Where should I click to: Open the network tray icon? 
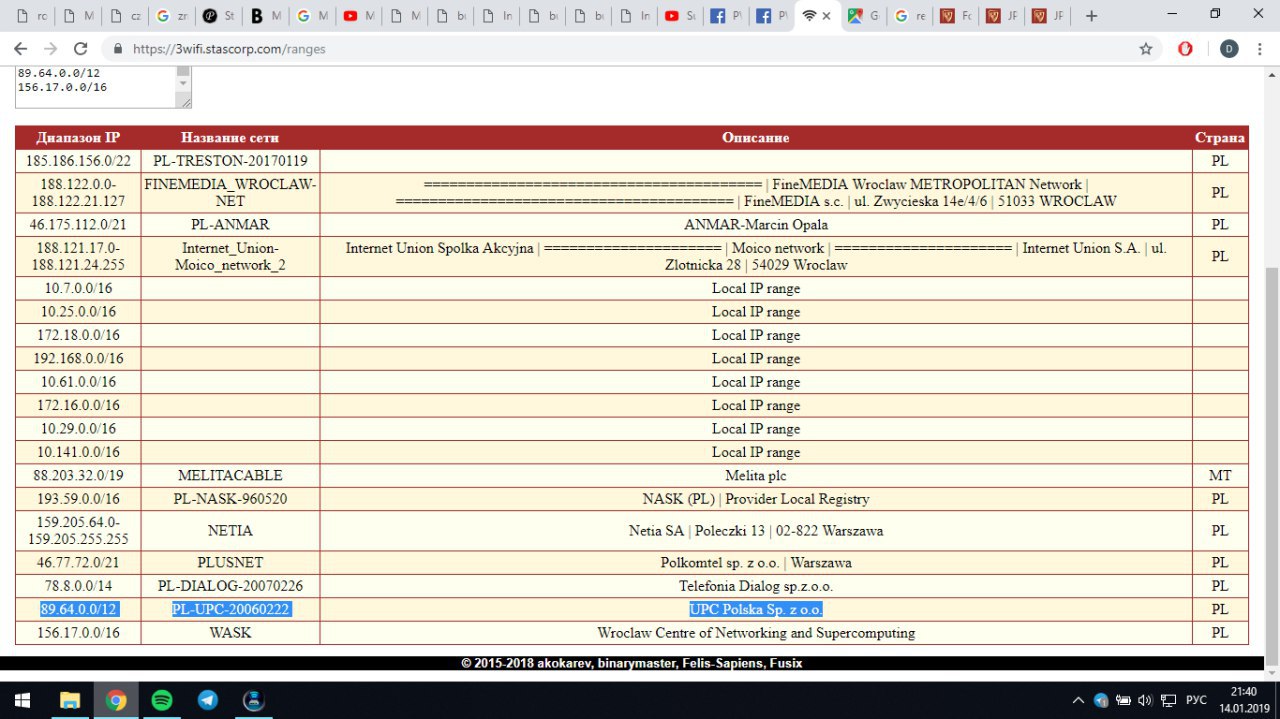1166,700
